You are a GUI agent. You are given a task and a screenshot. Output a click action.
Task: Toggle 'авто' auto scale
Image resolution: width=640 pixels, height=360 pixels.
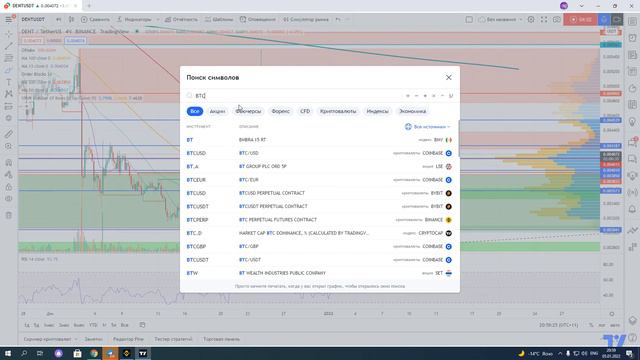pyautogui.click(x=615, y=325)
